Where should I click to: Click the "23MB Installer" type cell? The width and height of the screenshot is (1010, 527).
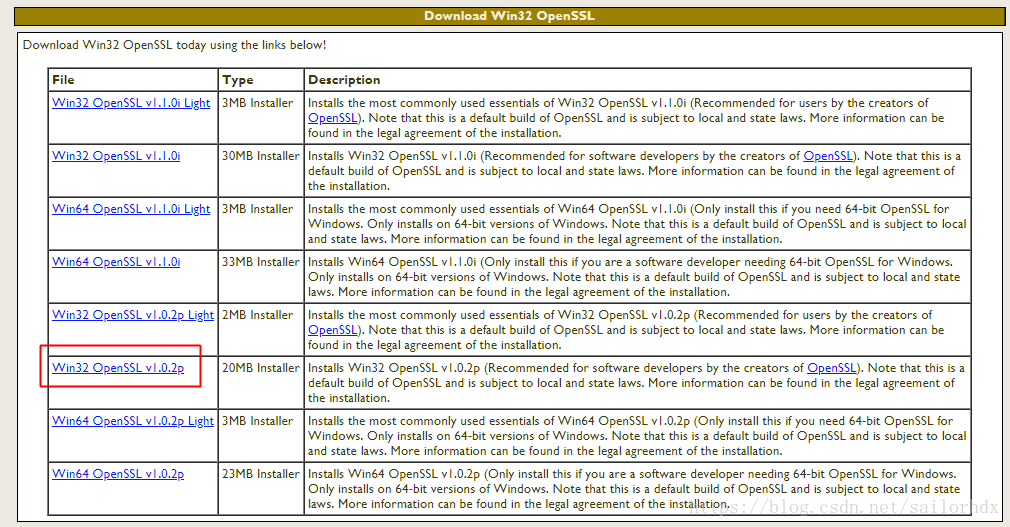[261, 474]
